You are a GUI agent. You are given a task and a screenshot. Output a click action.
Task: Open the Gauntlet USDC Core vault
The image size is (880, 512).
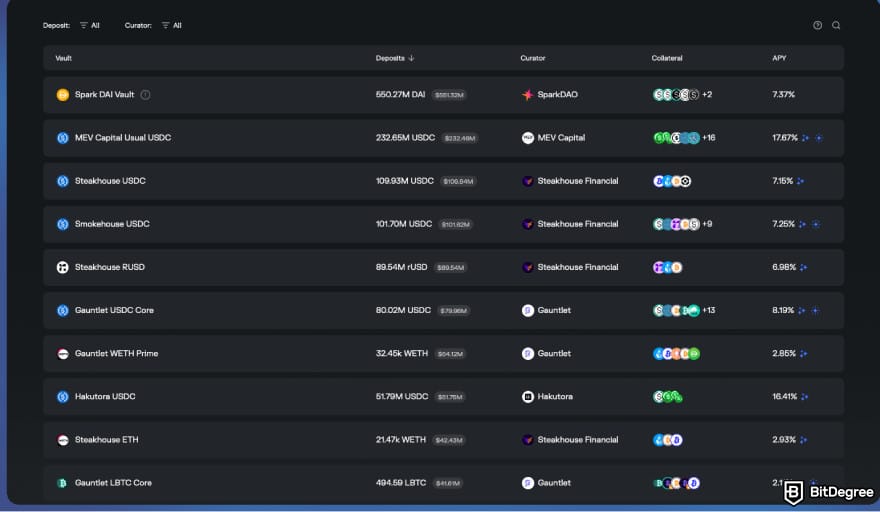click(443, 310)
